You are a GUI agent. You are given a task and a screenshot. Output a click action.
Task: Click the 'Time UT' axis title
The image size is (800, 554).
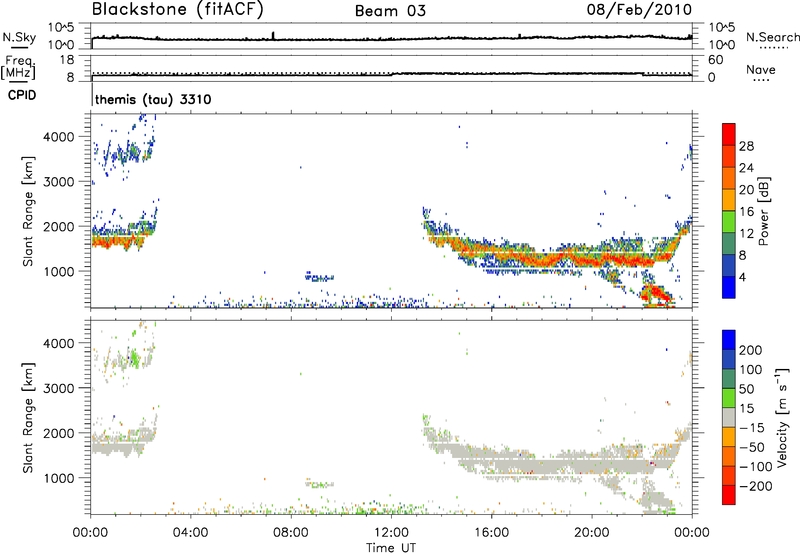coord(391,548)
